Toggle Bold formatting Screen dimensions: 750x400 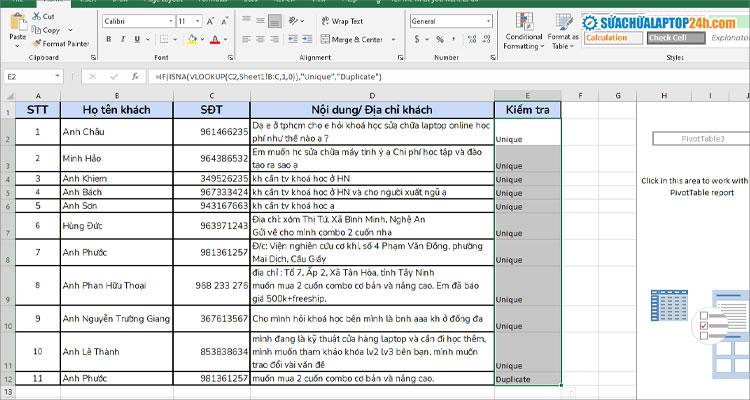point(106,40)
